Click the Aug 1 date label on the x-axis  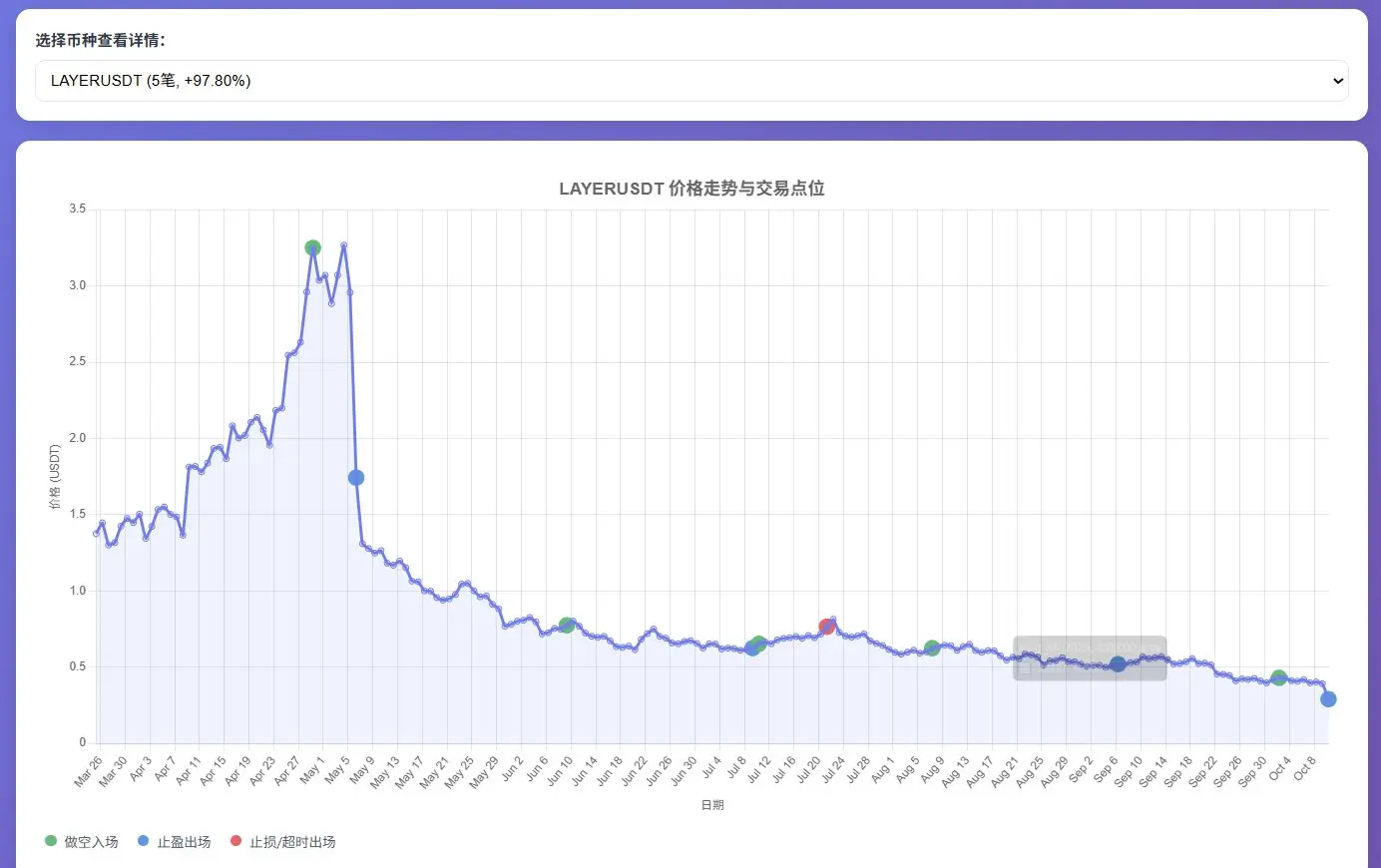881,771
